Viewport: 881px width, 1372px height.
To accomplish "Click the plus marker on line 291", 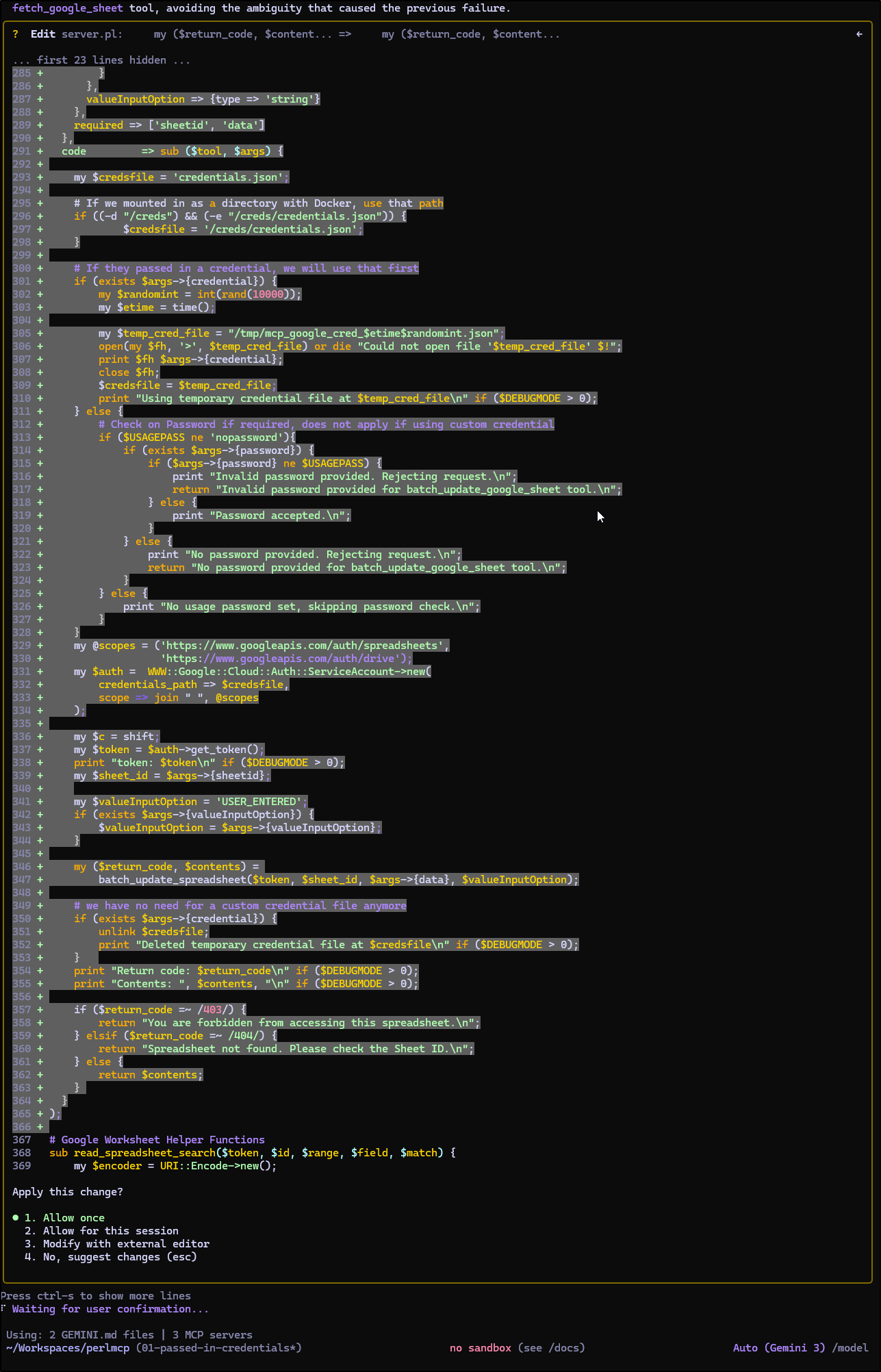I will [40, 151].
